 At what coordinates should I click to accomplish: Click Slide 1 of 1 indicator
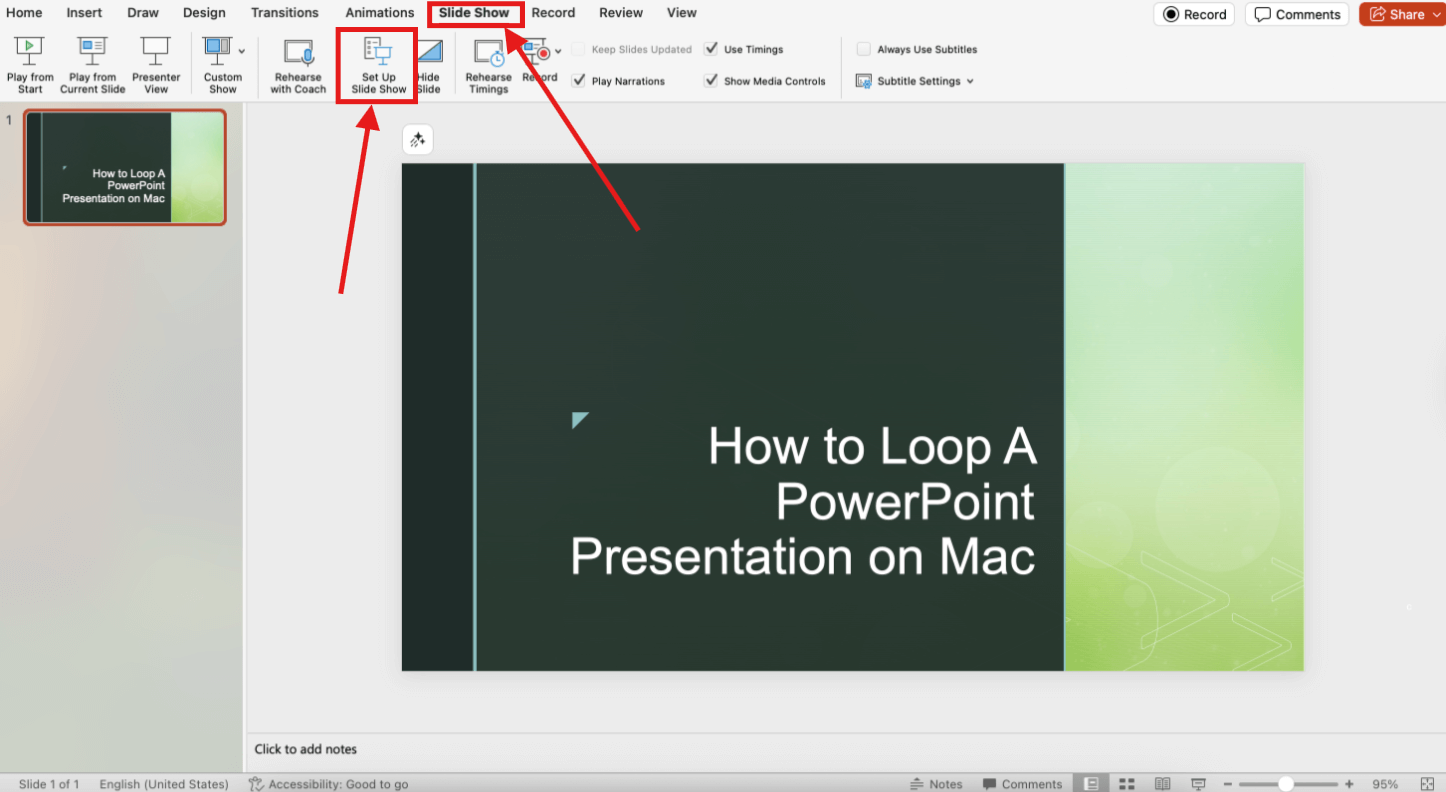[49, 784]
